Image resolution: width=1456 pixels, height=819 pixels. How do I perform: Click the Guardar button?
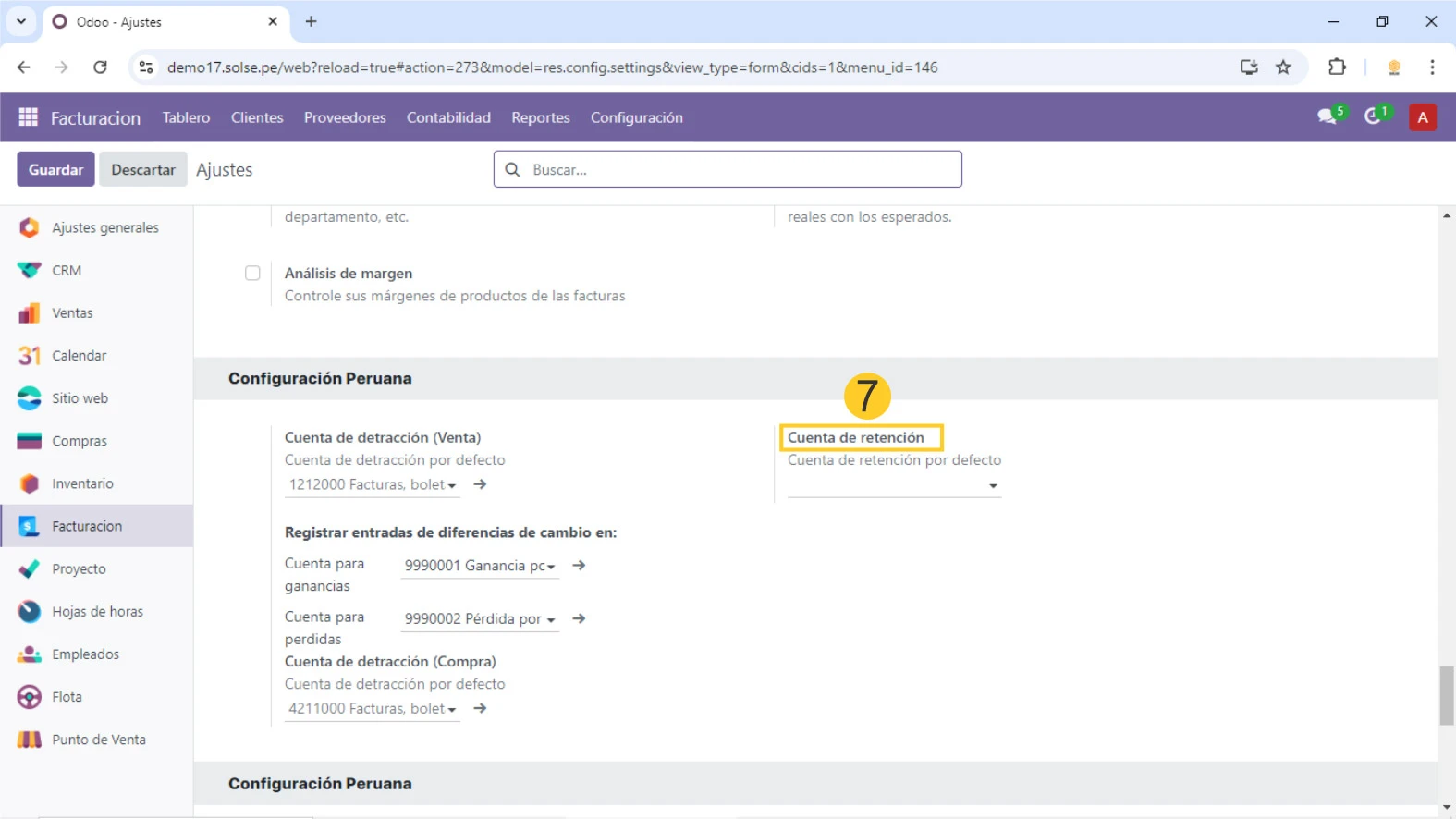click(x=55, y=169)
